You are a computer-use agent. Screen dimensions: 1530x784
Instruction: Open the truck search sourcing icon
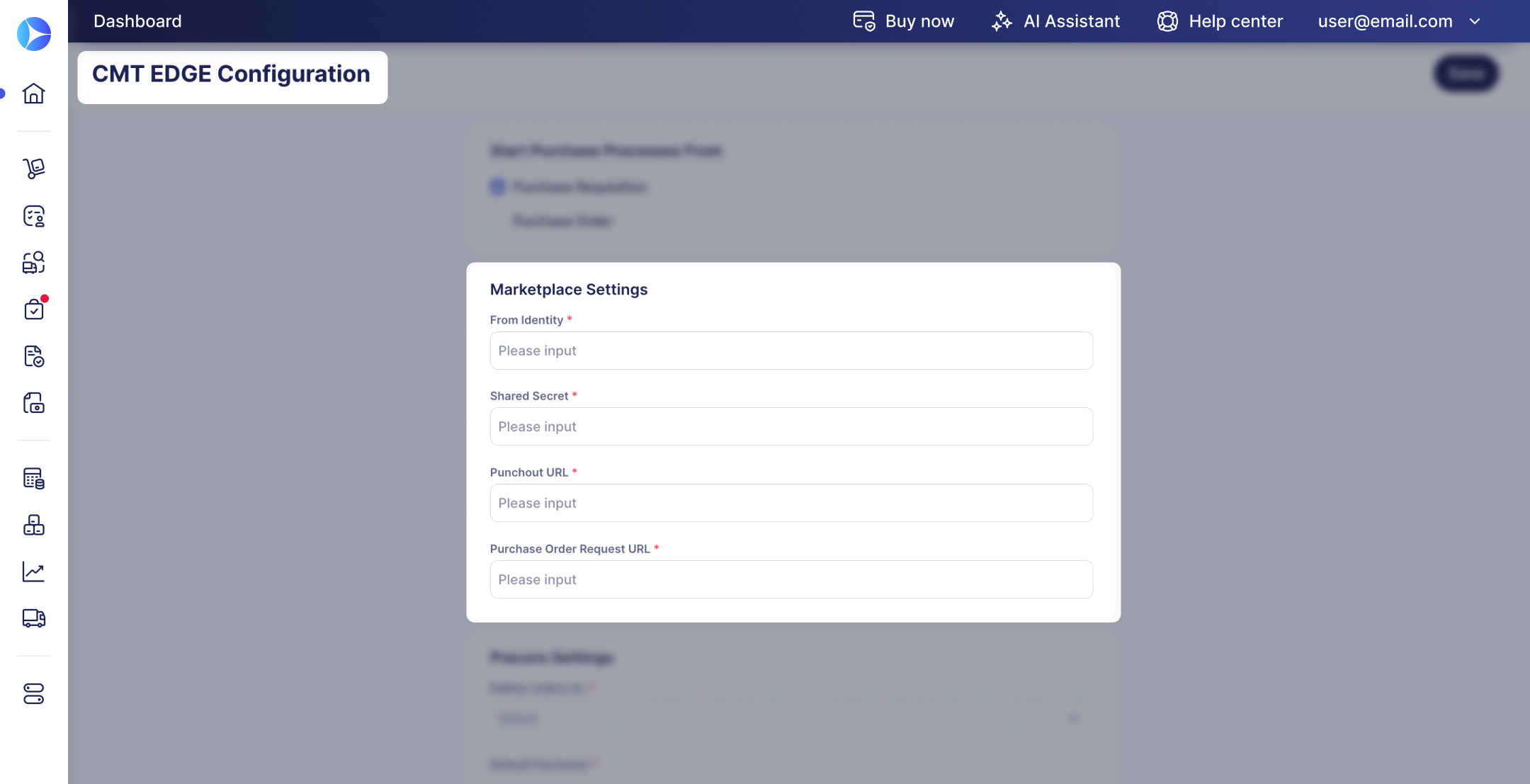tap(33, 263)
